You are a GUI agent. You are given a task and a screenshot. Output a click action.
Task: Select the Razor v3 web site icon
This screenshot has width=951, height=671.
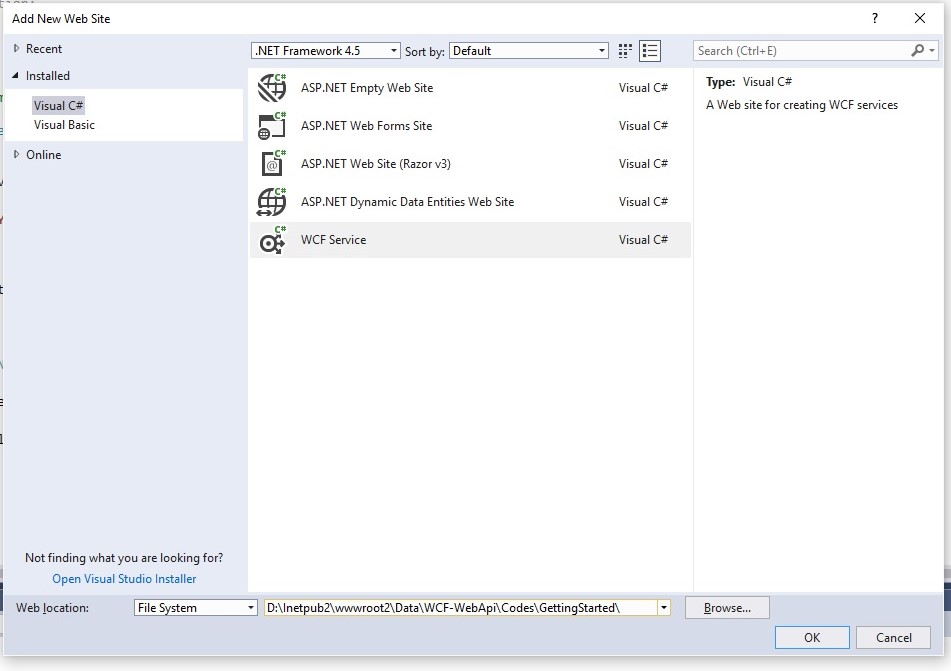click(272, 164)
